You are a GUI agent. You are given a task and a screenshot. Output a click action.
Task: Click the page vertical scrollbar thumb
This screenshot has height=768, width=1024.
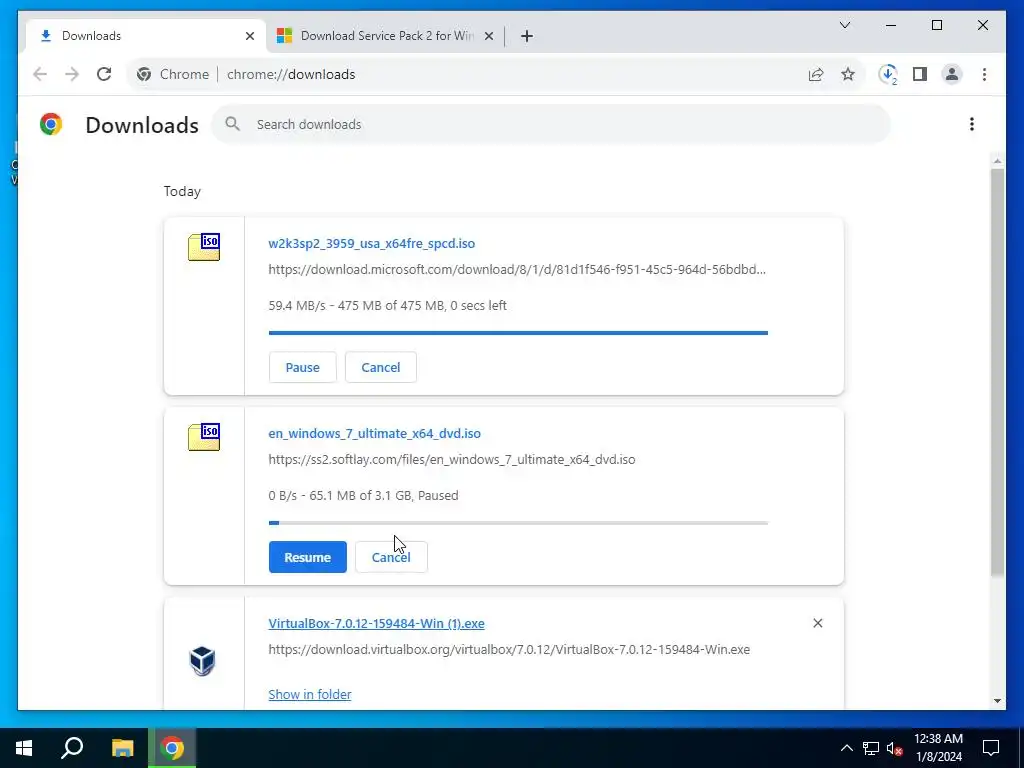pos(997,372)
